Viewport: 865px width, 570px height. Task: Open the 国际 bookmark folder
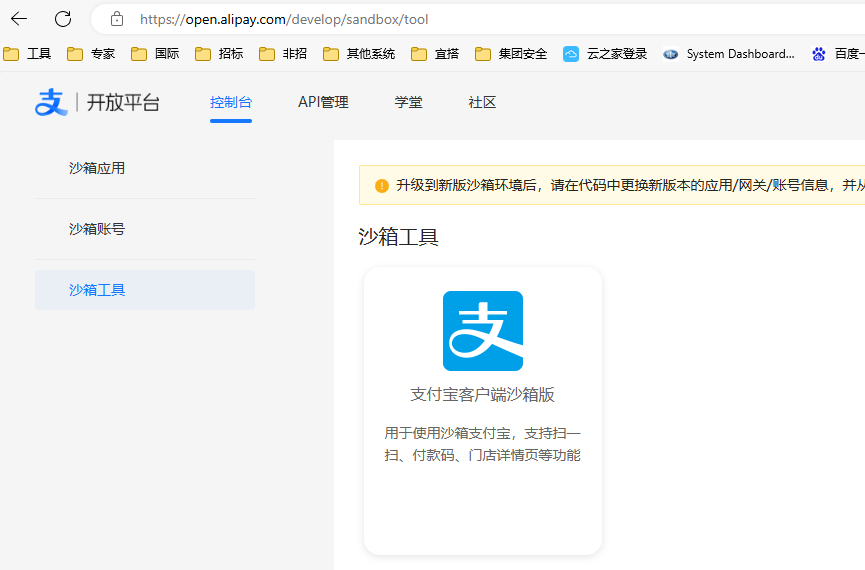[155, 54]
